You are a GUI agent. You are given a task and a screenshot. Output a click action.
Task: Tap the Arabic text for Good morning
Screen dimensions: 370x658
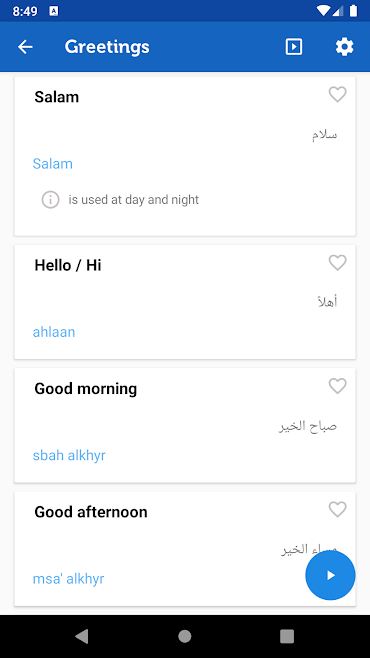point(308,426)
